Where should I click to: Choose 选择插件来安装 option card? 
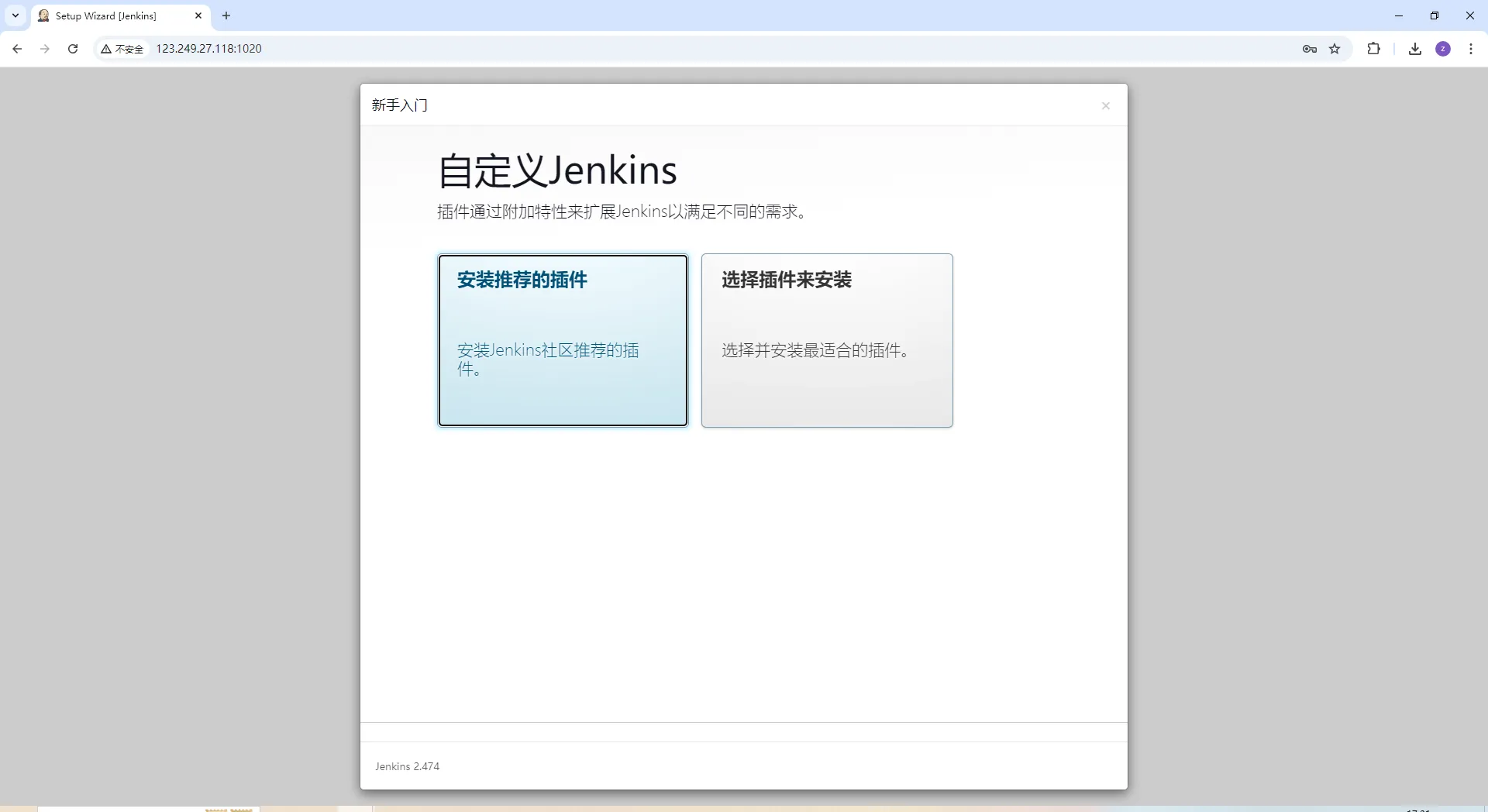(827, 340)
